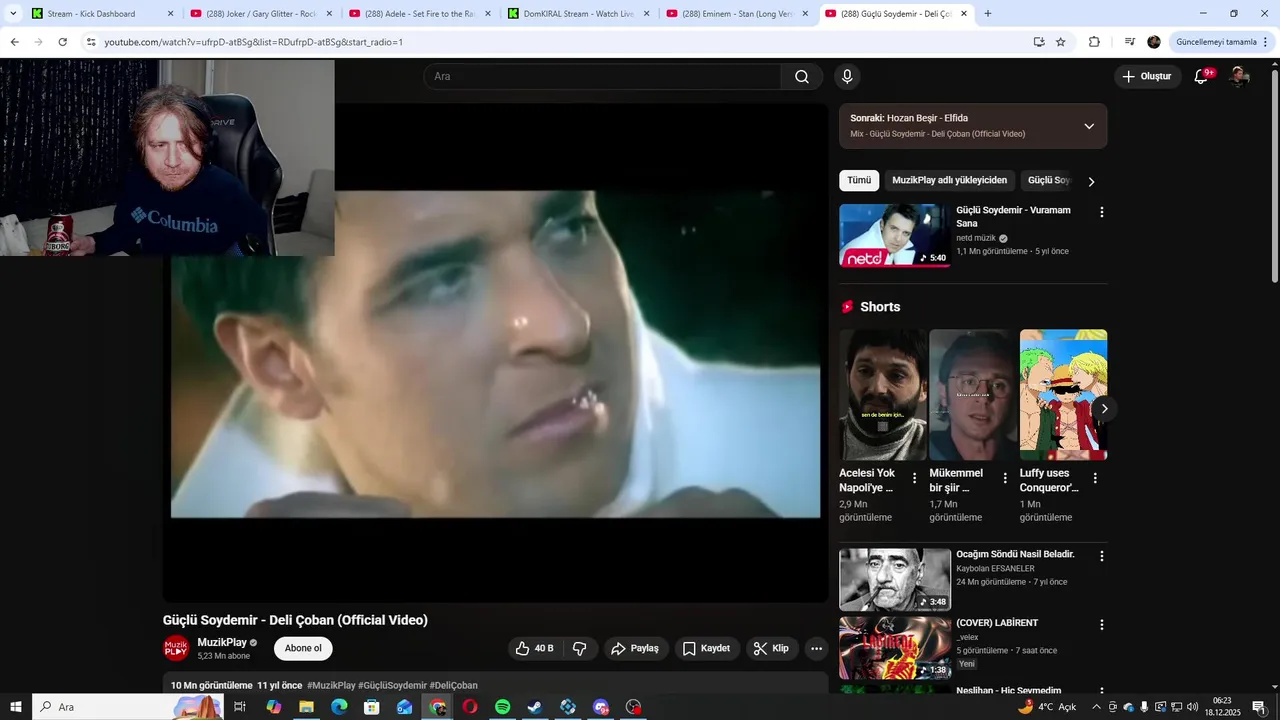Screen dimensions: 1280x720
Task: Click the #DeliÇoban hashtag
Action: click(453, 685)
